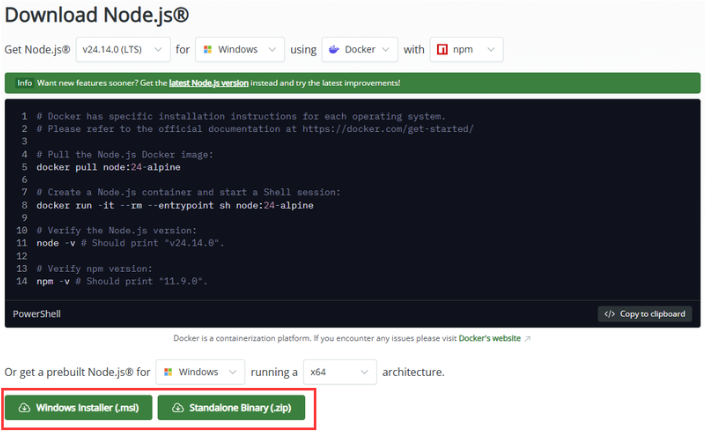Click the download icon on Standalone Binary button
This screenshot has height=437, width=705.
pyautogui.click(x=177, y=408)
